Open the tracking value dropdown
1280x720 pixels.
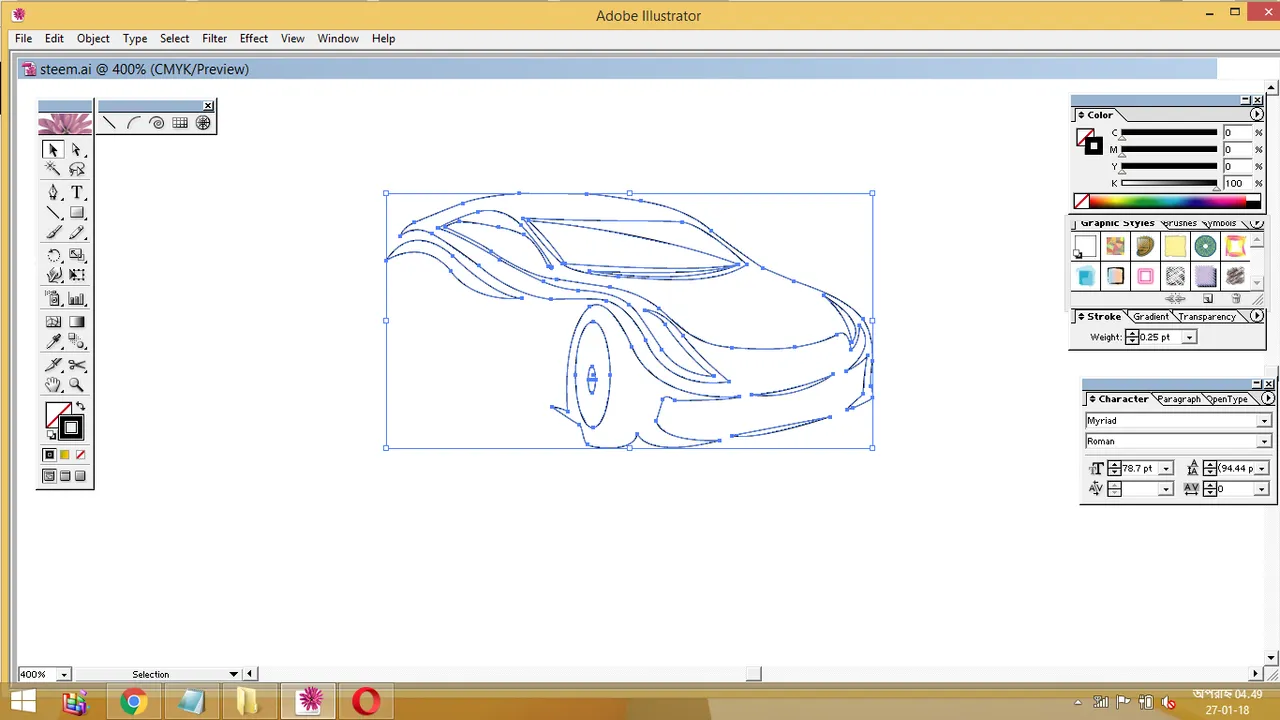tap(1262, 489)
